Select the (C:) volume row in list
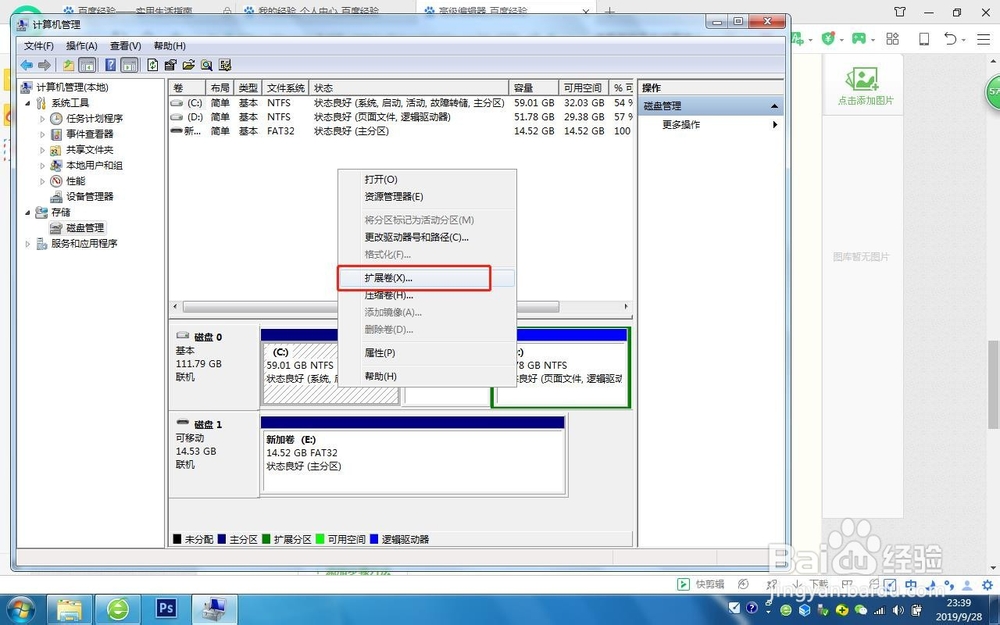The image size is (1000, 625). [x=401, y=103]
